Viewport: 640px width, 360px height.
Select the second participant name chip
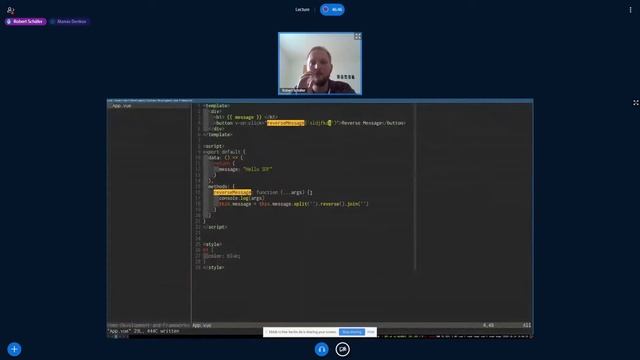point(69,22)
